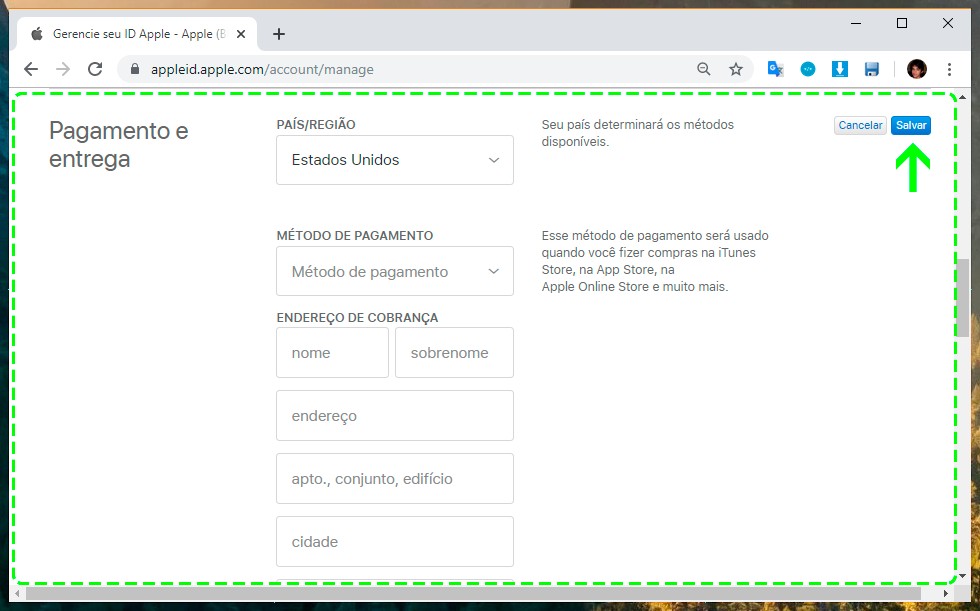This screenshot has width=980, height=611.
Task: Go back with the browser back arrow
Action: tap(31, 69)
